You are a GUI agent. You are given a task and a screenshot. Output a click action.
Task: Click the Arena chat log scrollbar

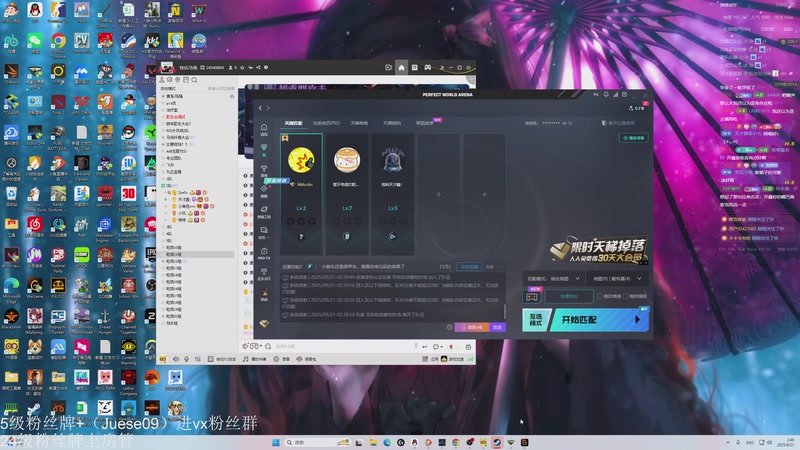point(505,311)
